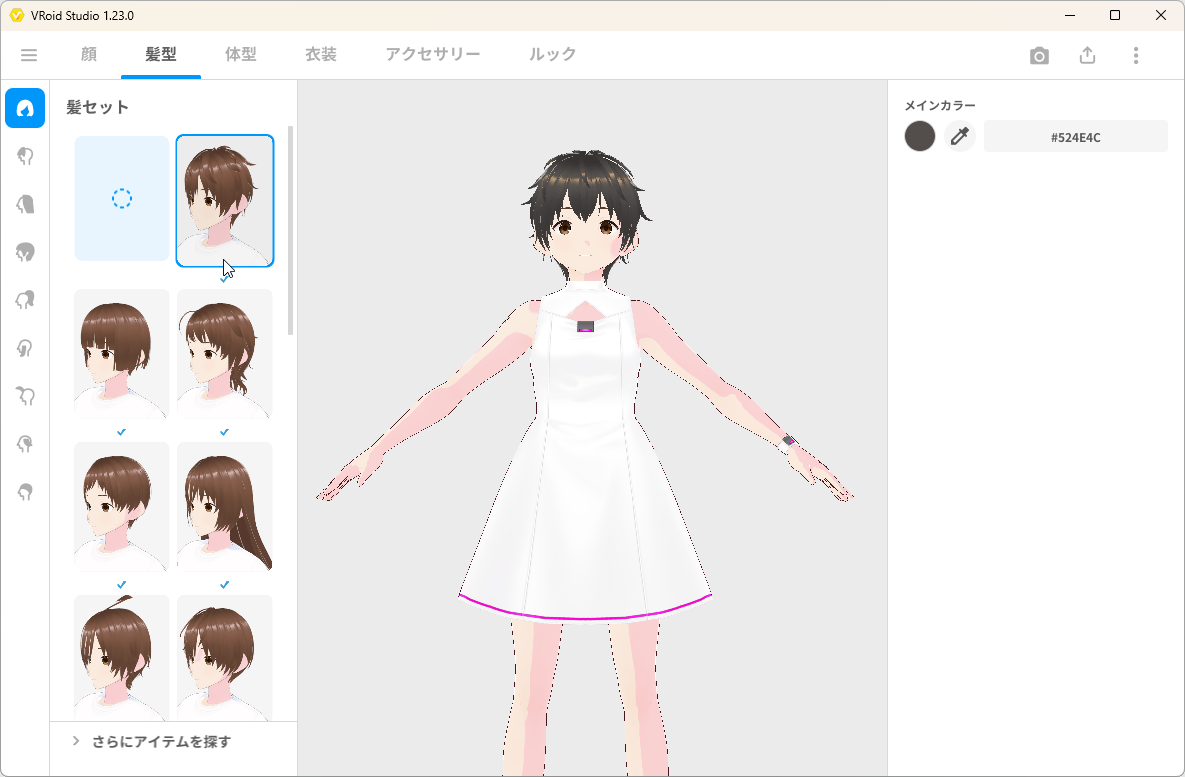Open the hamburger main menu

[29, 55]
